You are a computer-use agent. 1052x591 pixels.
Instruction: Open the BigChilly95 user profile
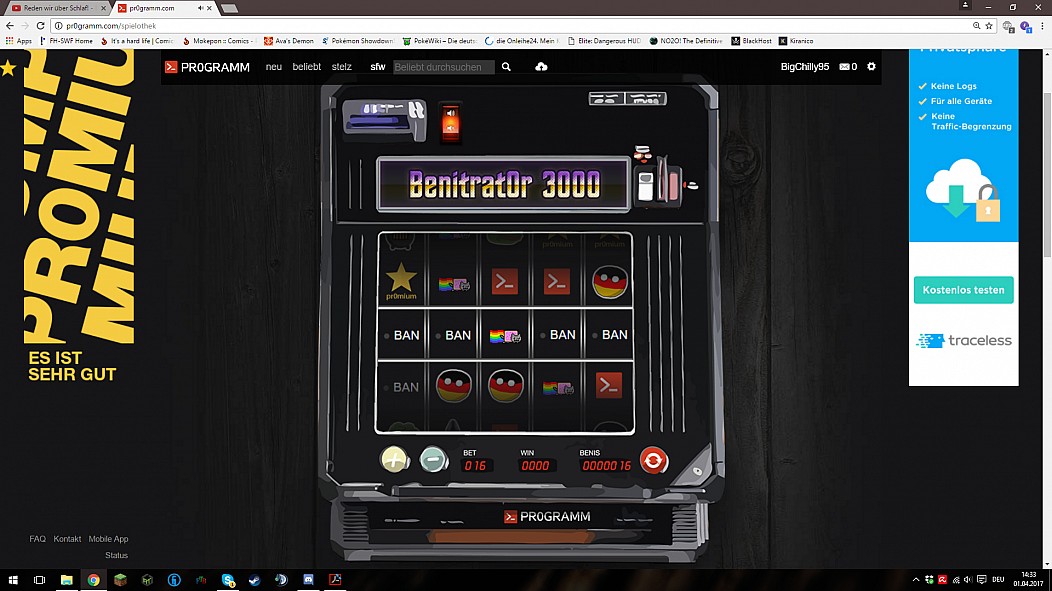804,67
